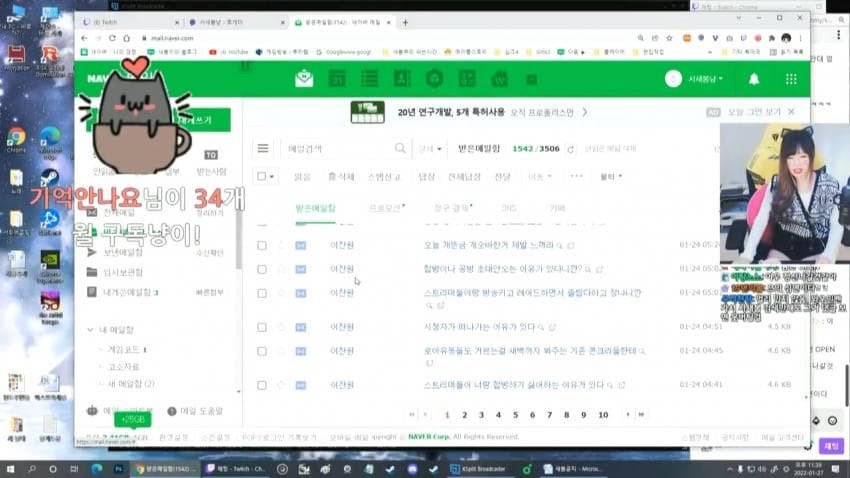Open 임시보관함 drafts folder
850x478 pixels.
(x=123, y=272)
